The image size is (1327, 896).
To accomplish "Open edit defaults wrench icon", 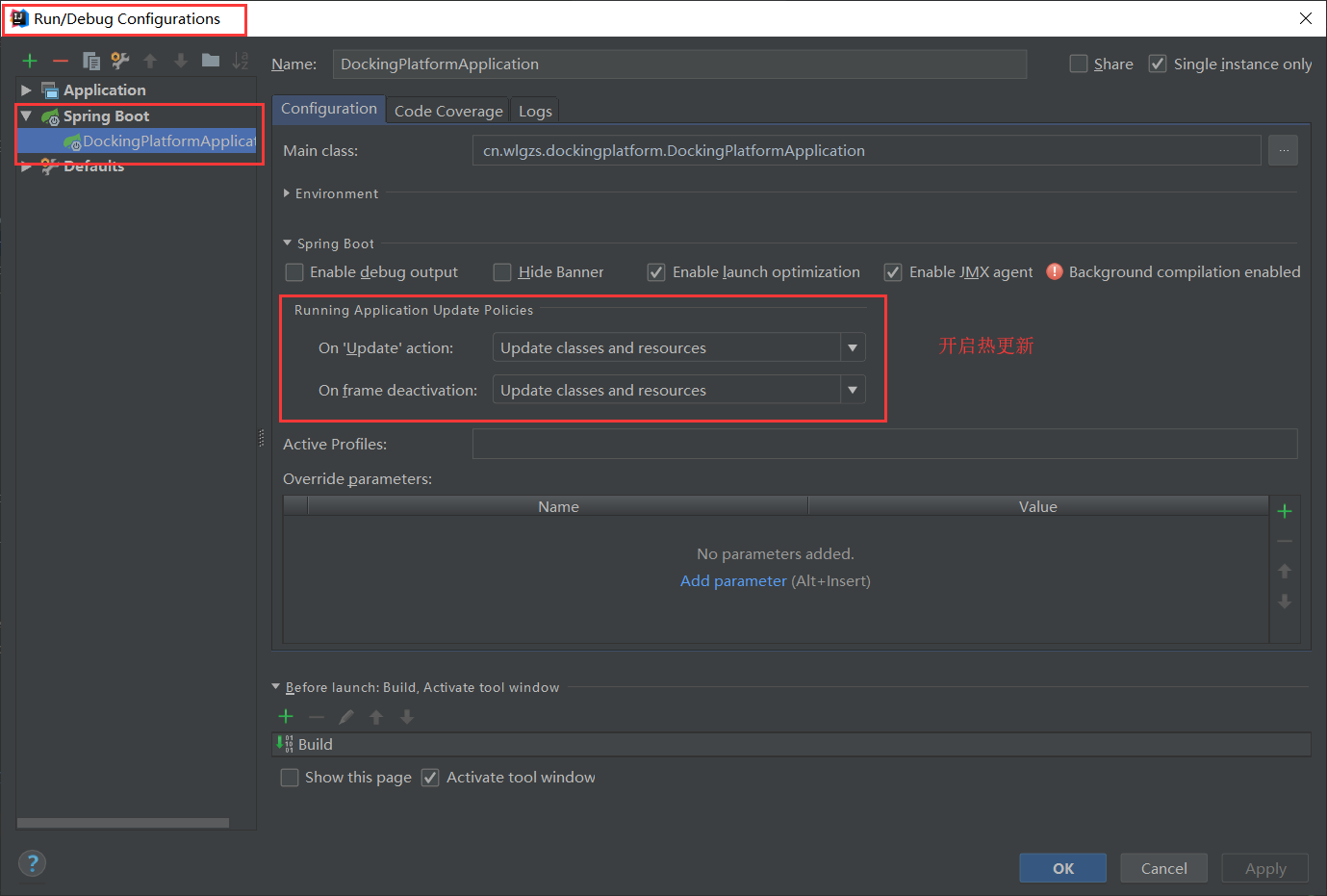I will click(x=120, y=61).
